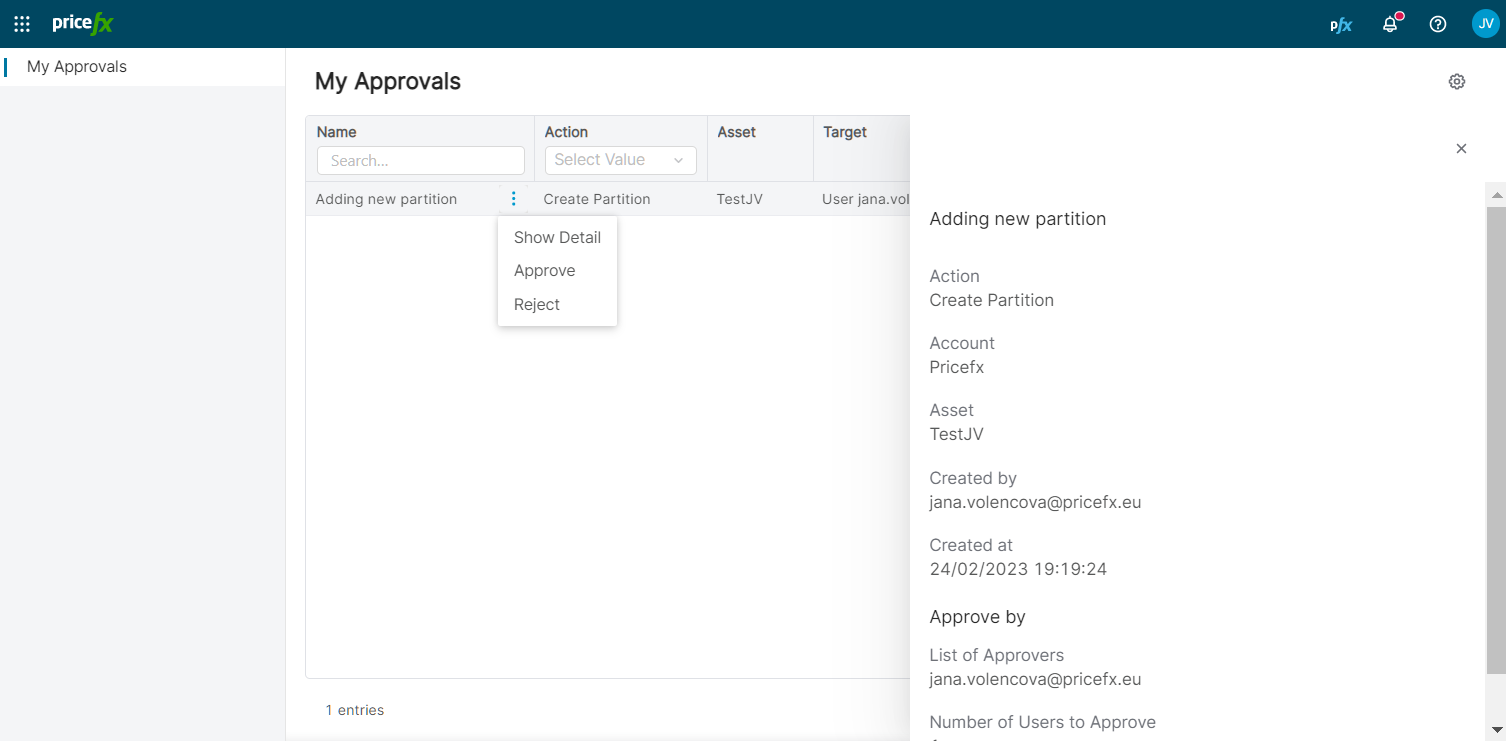Choose Show Detail from context menu
The width and height of the screenshot is (1506, 741).
point(557,238)
